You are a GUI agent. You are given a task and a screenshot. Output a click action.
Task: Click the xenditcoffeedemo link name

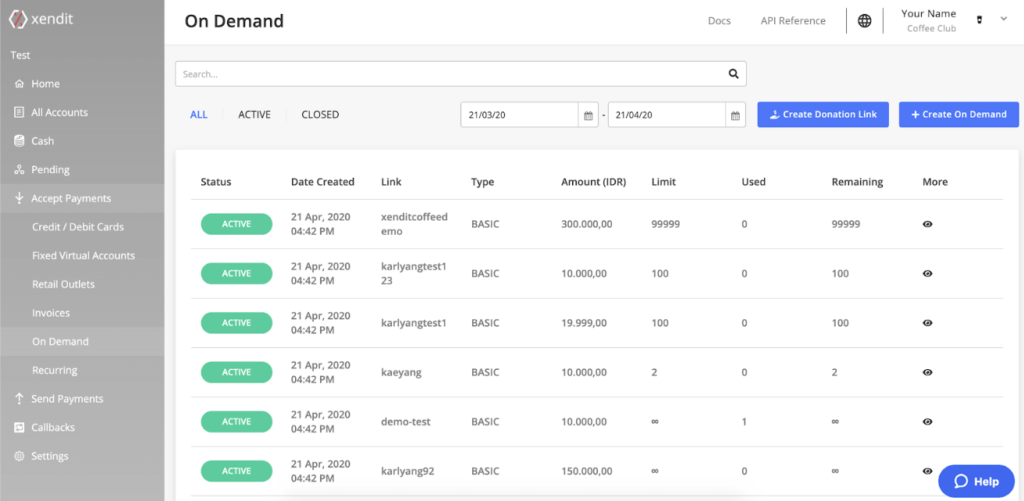(x=414, y=224)
